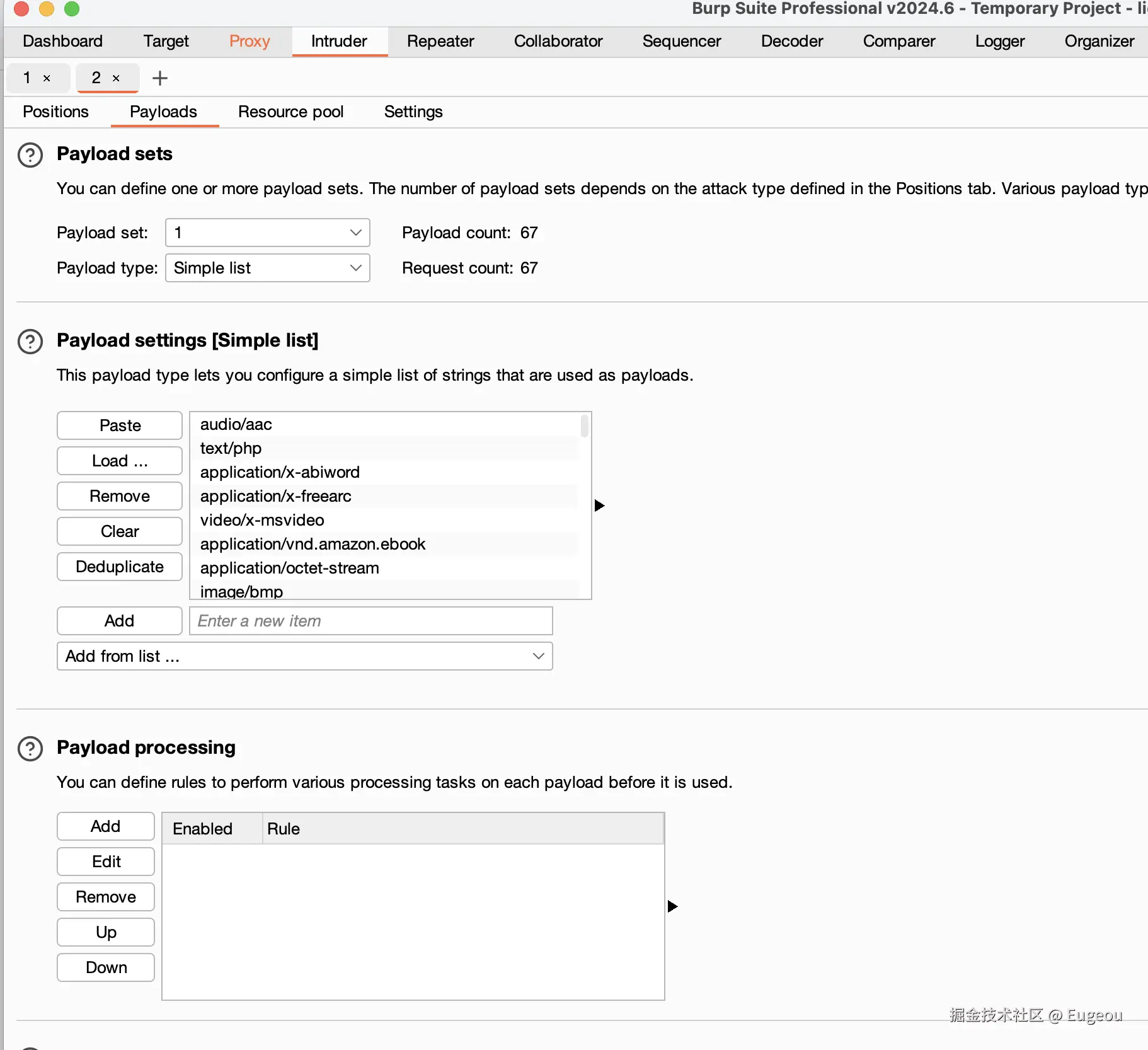Move processing rule Down

(x=106, y=967)
